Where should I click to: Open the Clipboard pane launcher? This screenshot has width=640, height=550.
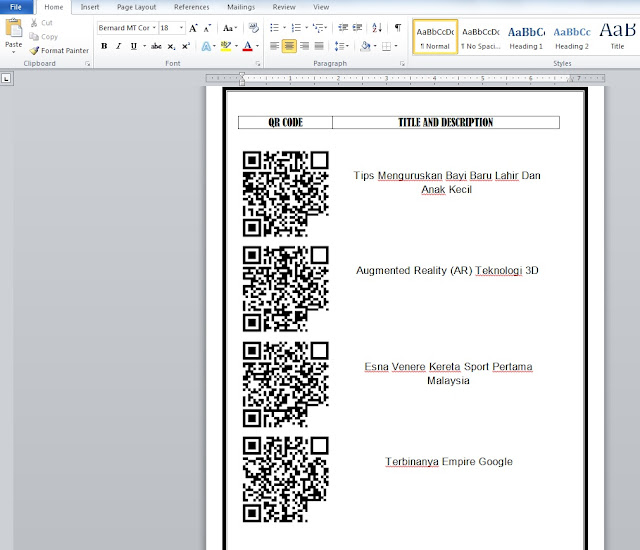coord(87,64)
